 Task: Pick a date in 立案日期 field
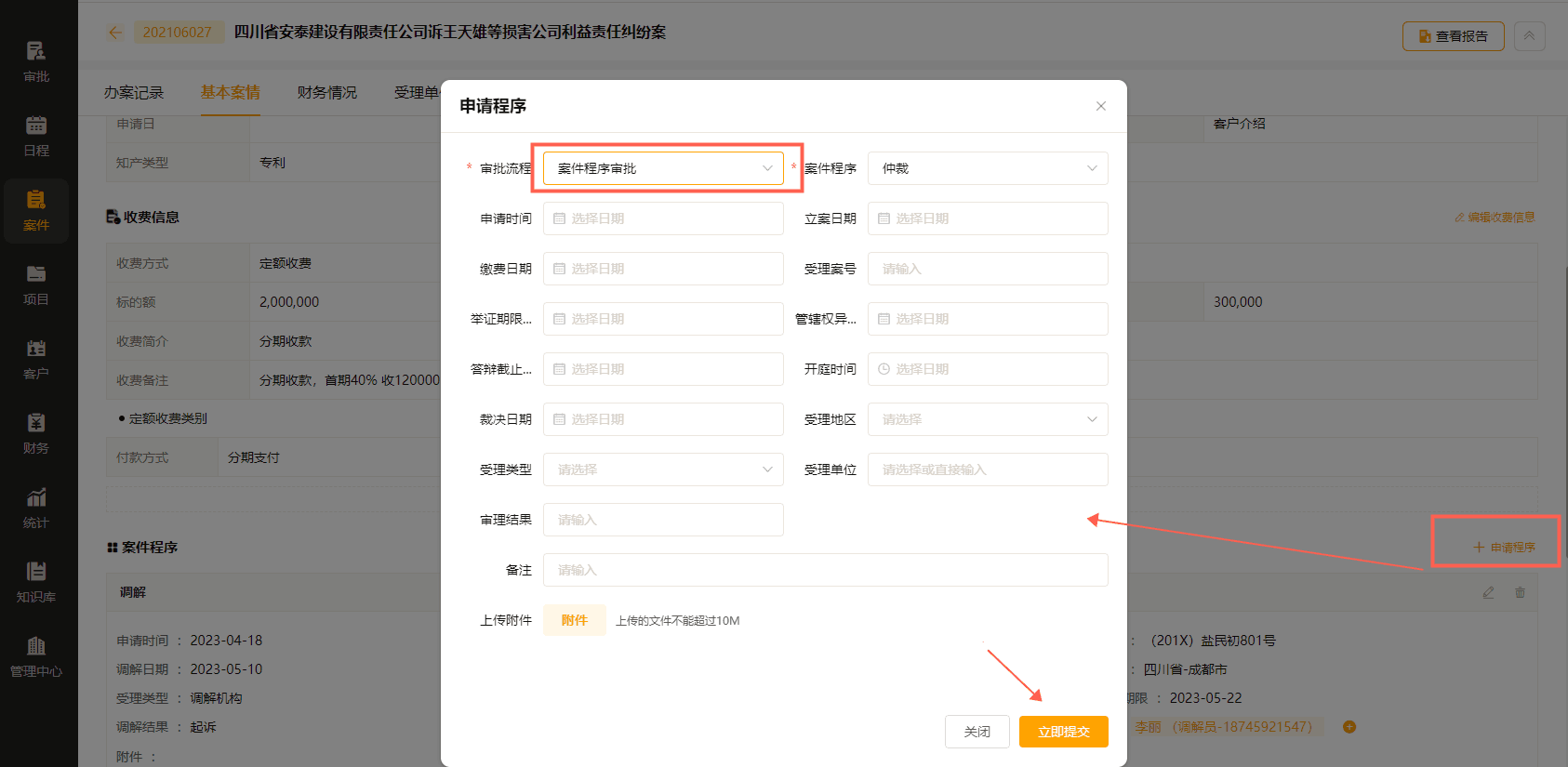988,218
